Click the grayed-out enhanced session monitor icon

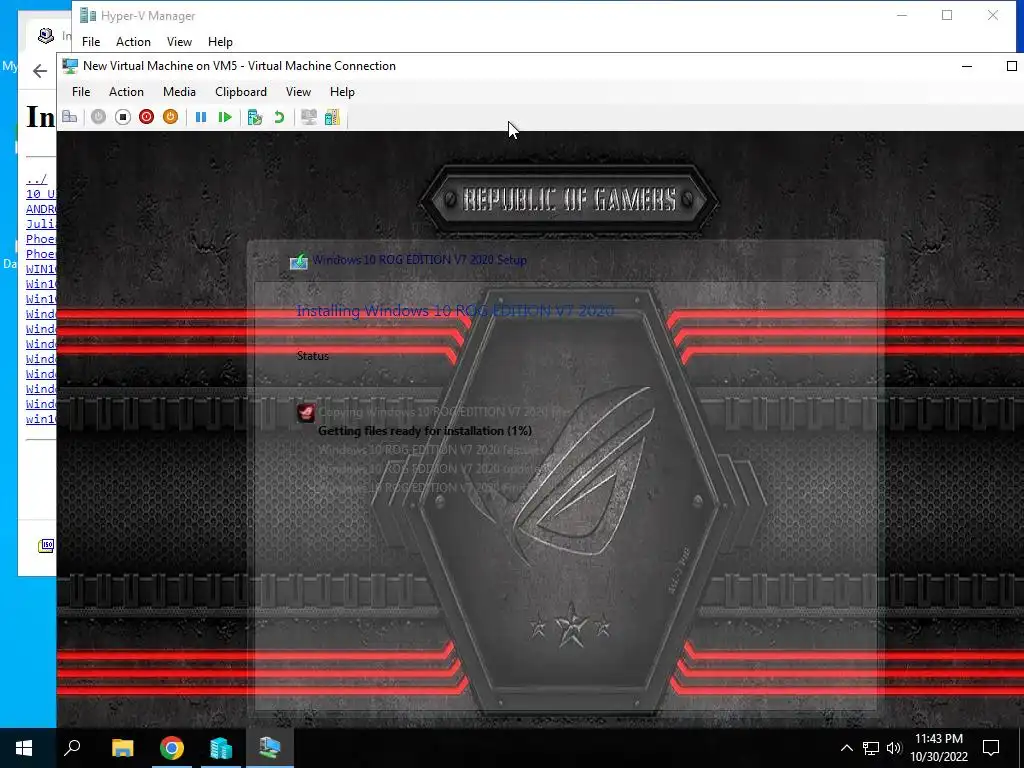pyautogui.click(x=308, y=117)
